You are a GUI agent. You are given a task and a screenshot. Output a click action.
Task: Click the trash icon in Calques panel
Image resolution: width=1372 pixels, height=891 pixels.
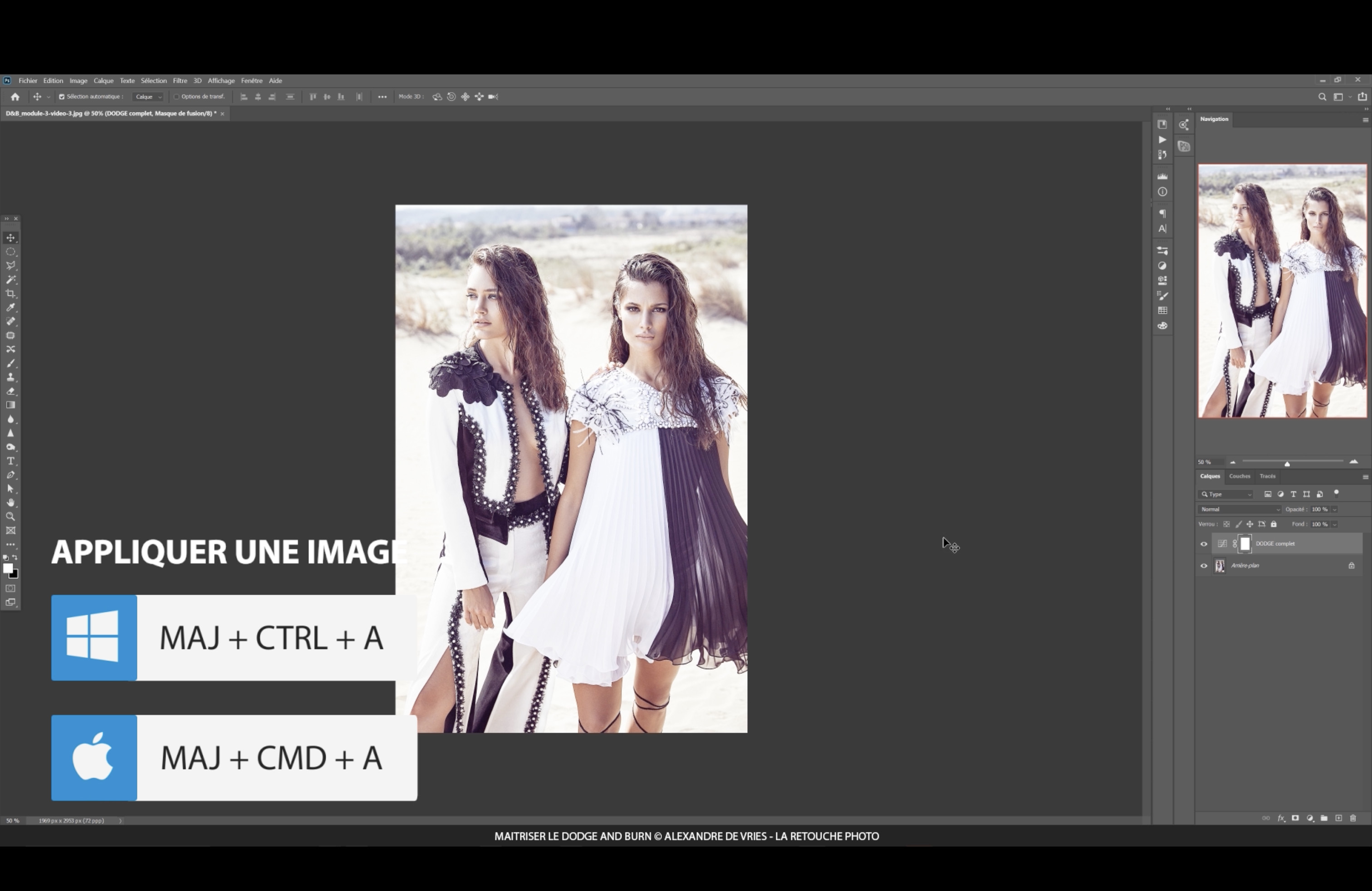pos(1353,818)
